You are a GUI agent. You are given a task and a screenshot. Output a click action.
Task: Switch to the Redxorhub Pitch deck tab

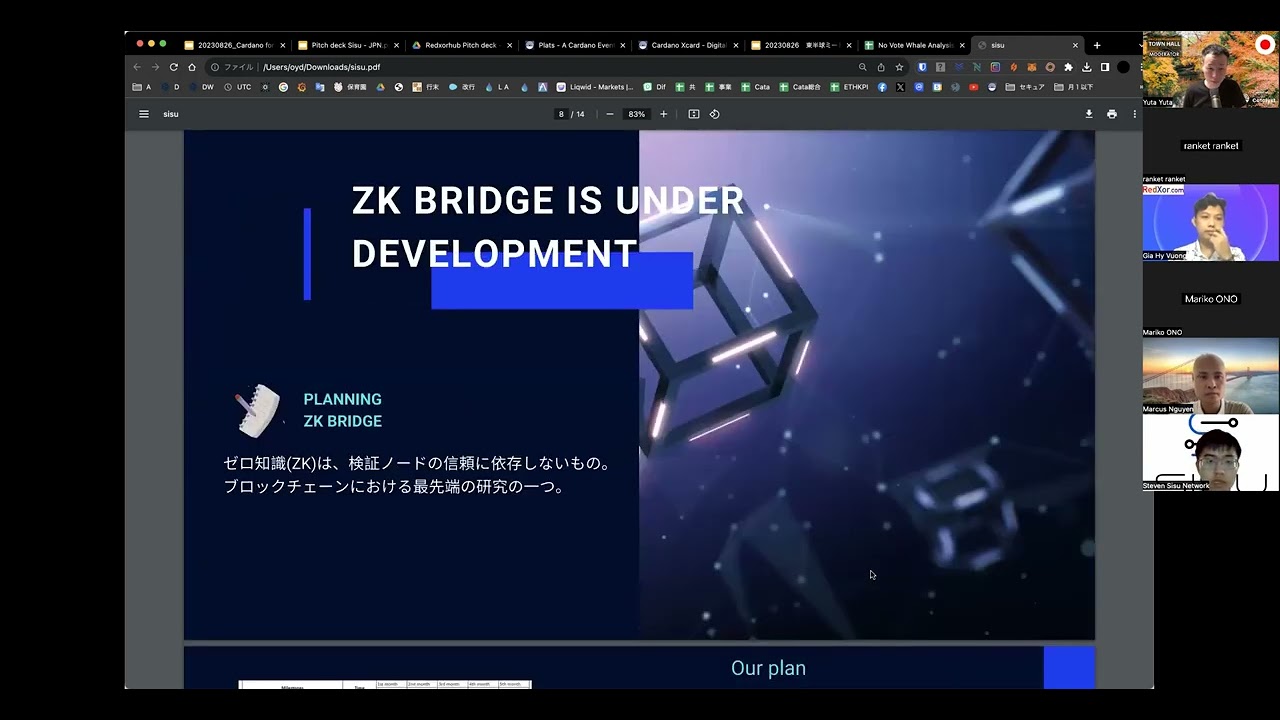click(462, 45)
